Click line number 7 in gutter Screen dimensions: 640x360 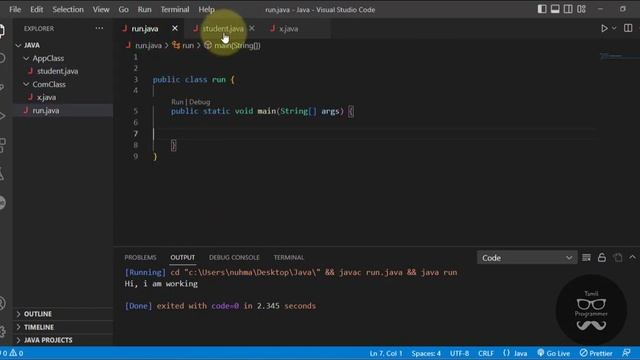136,133
